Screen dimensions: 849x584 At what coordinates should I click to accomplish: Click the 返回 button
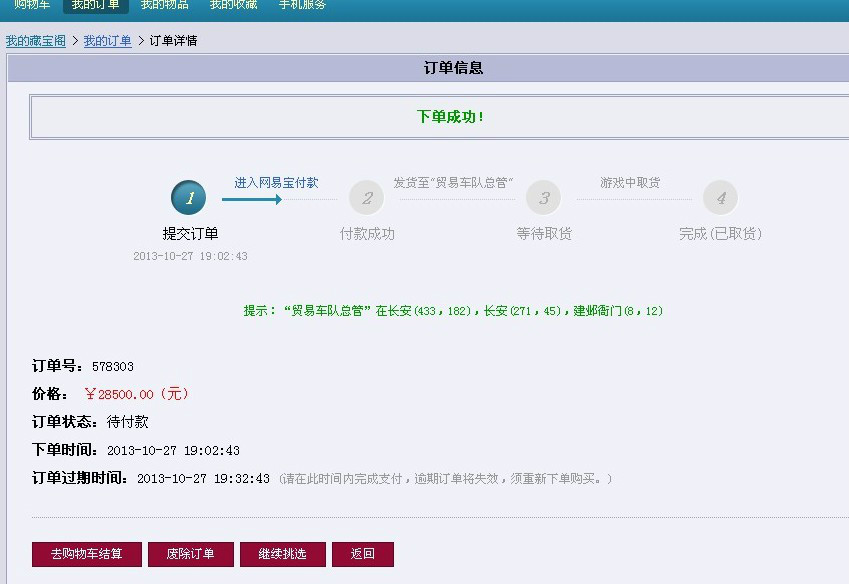pyautogui.click(x=362, y=554)
